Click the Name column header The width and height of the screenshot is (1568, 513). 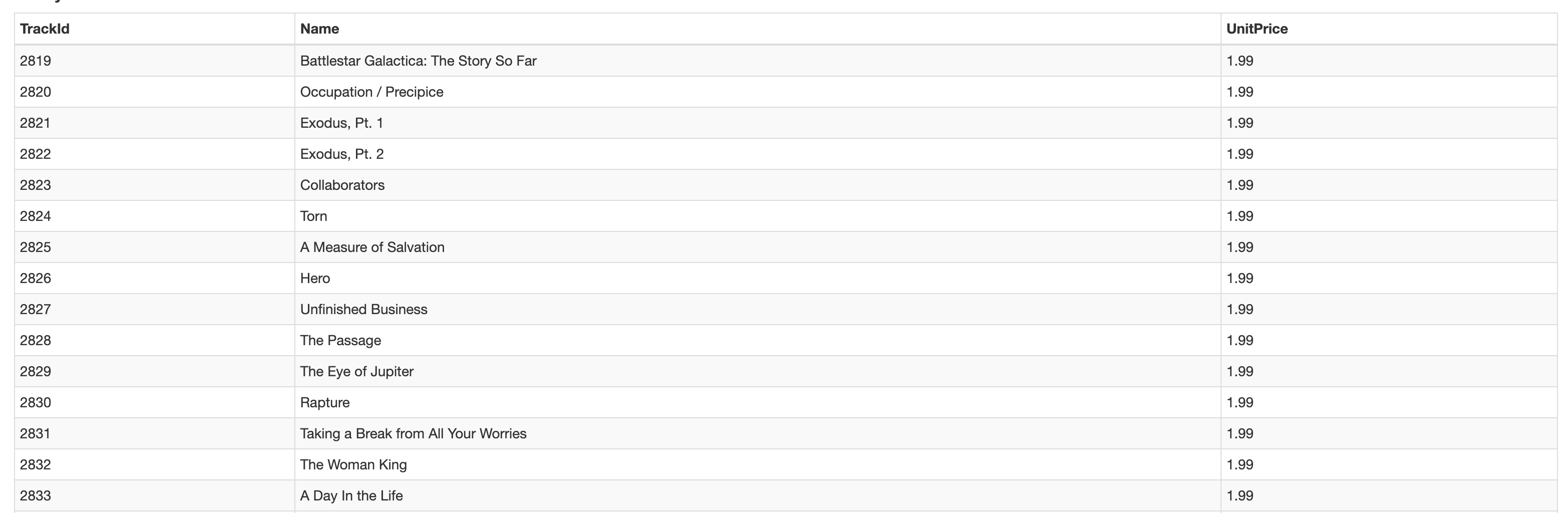click(319, 29)
